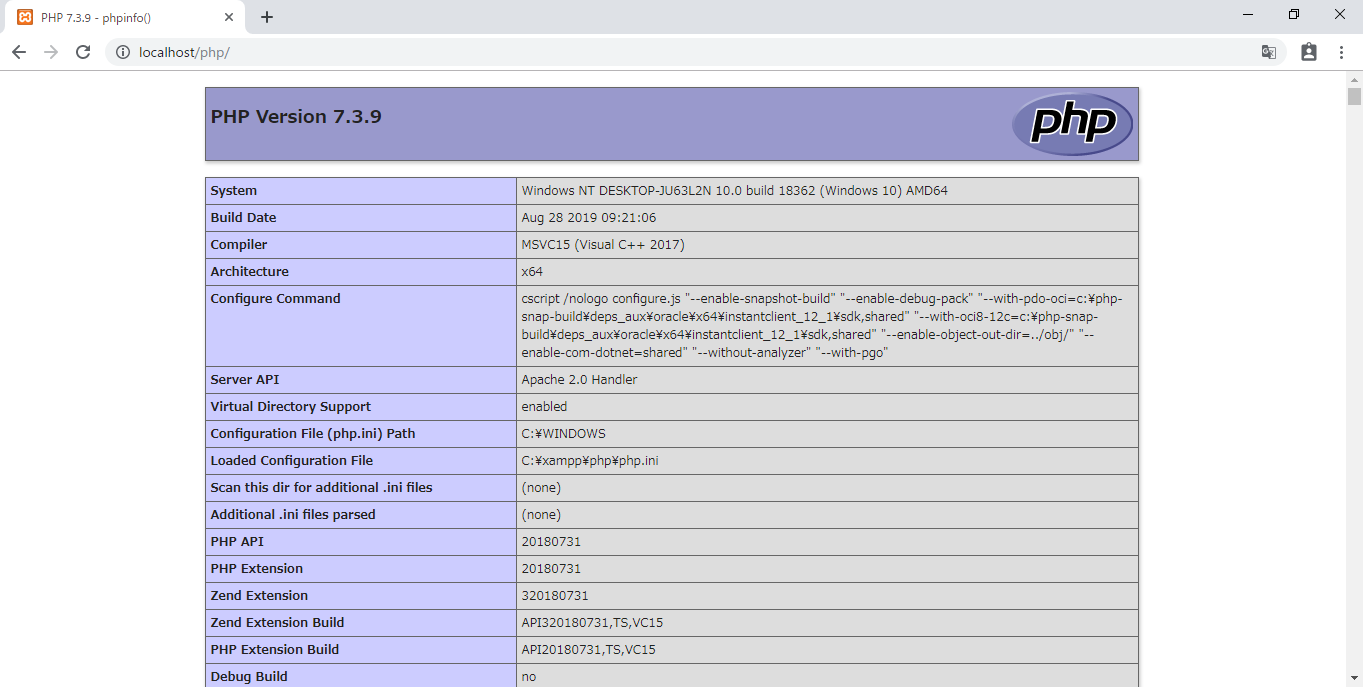Minimize the Chrome window

tap(1247, 14)
